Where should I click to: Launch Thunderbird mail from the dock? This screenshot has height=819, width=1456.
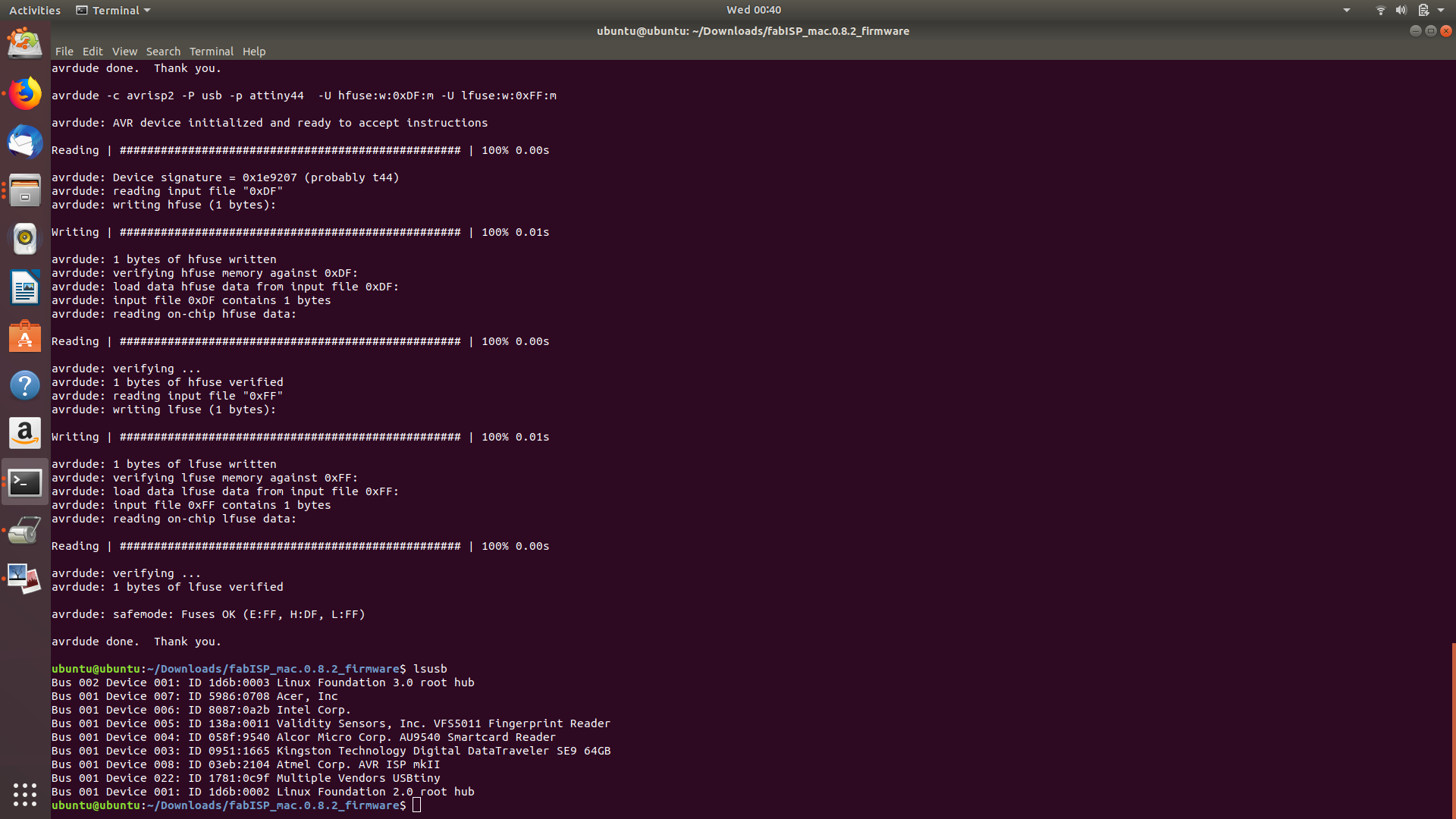click(x=25, y=142)
